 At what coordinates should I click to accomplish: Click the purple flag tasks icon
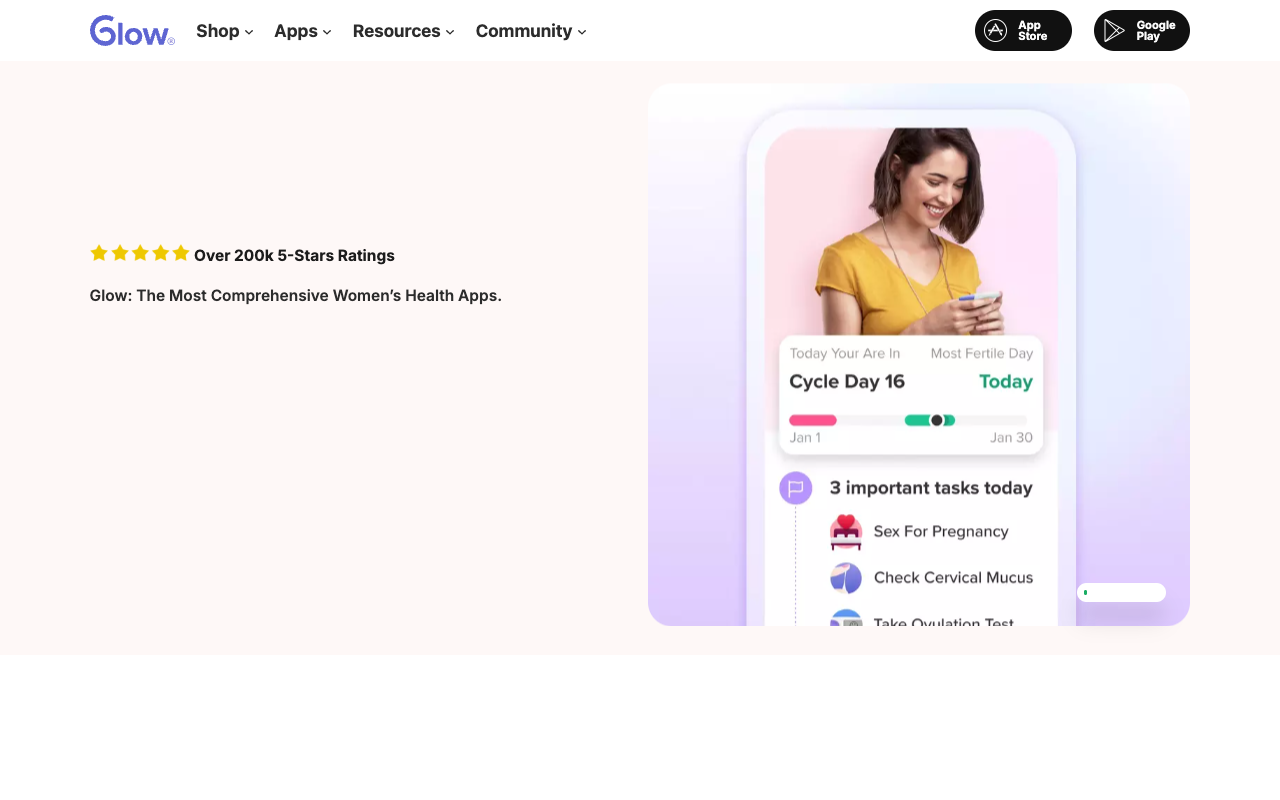[x=796, y=488]
